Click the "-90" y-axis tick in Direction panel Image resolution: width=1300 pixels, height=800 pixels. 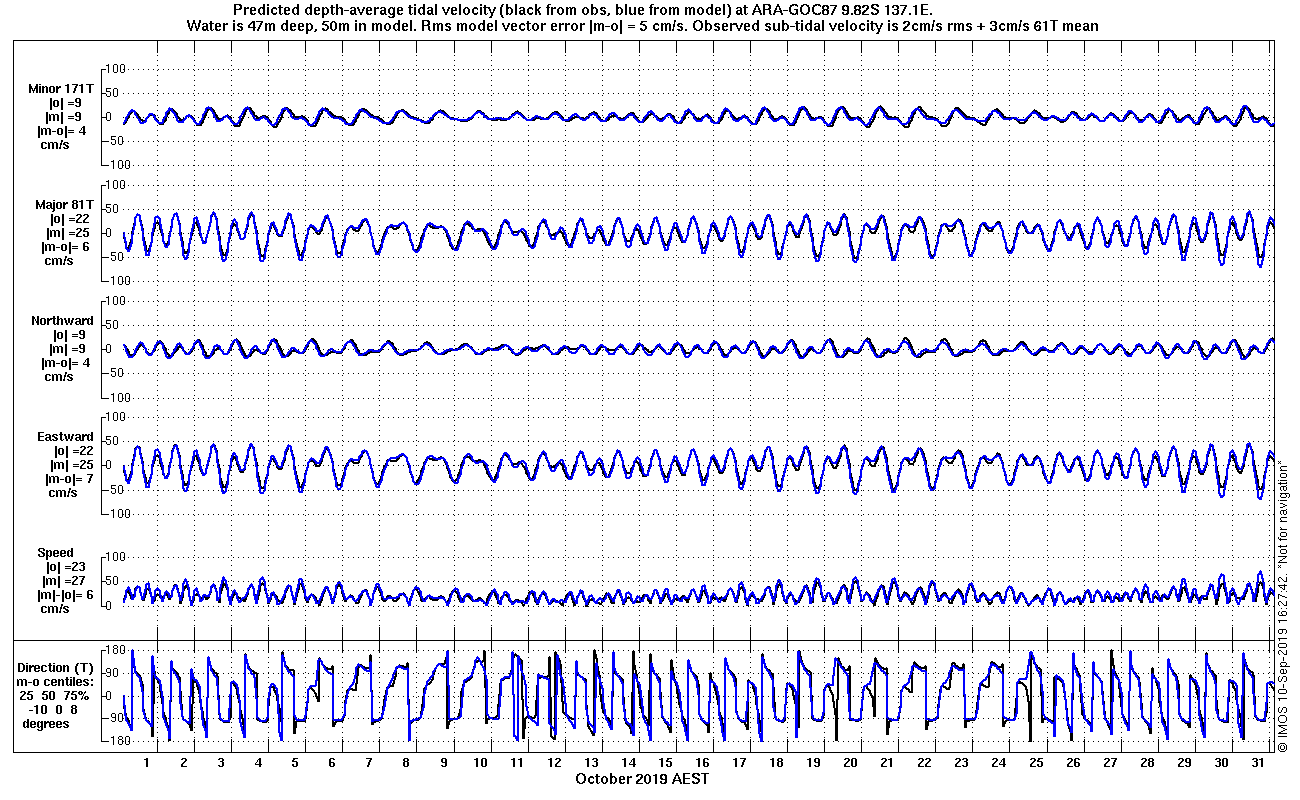[x=113, y=719]
